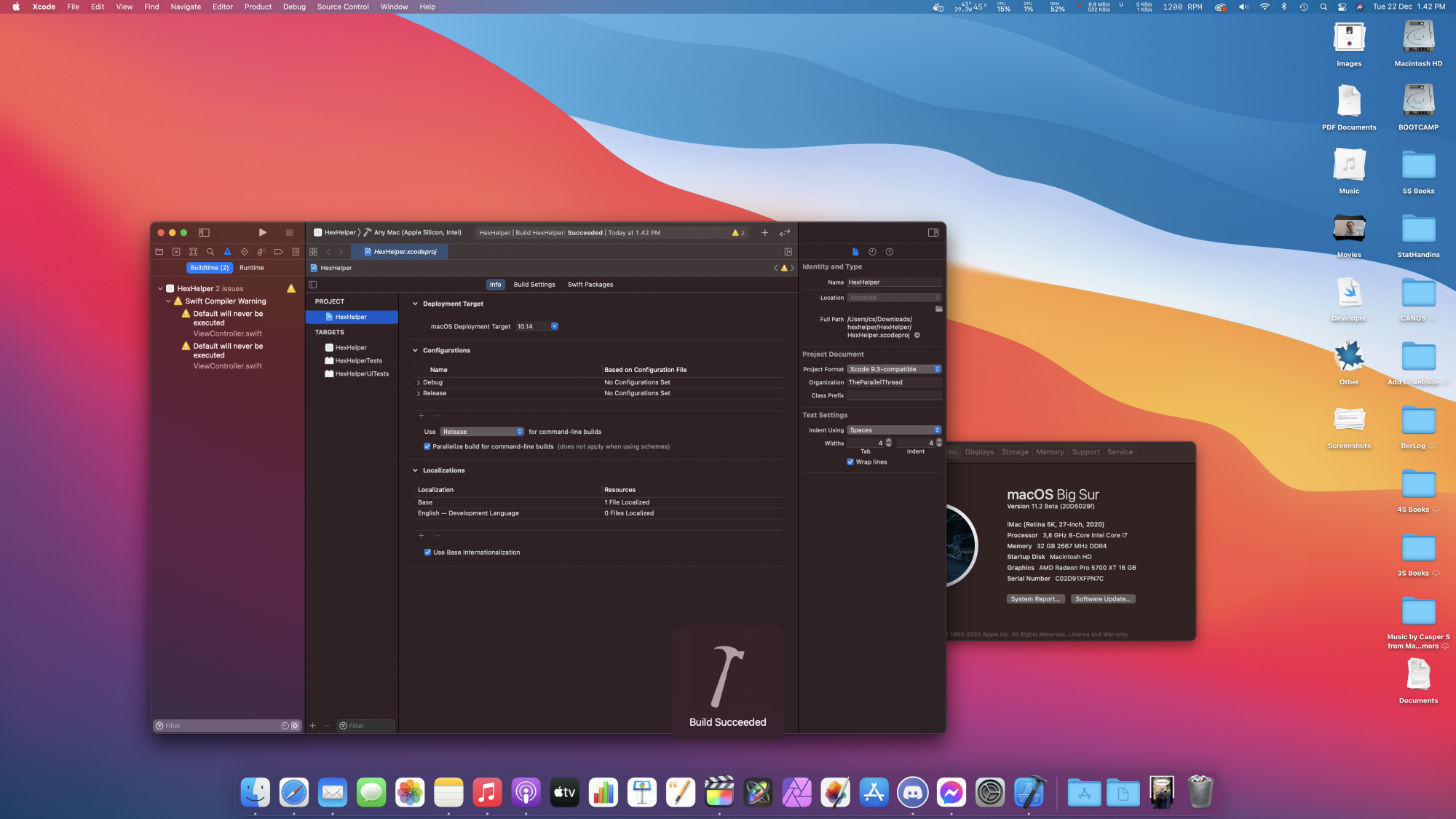The image size is (1456, 819).
Task: Click the warnings count badge in activity bar
Action: [x=738, y=233]
